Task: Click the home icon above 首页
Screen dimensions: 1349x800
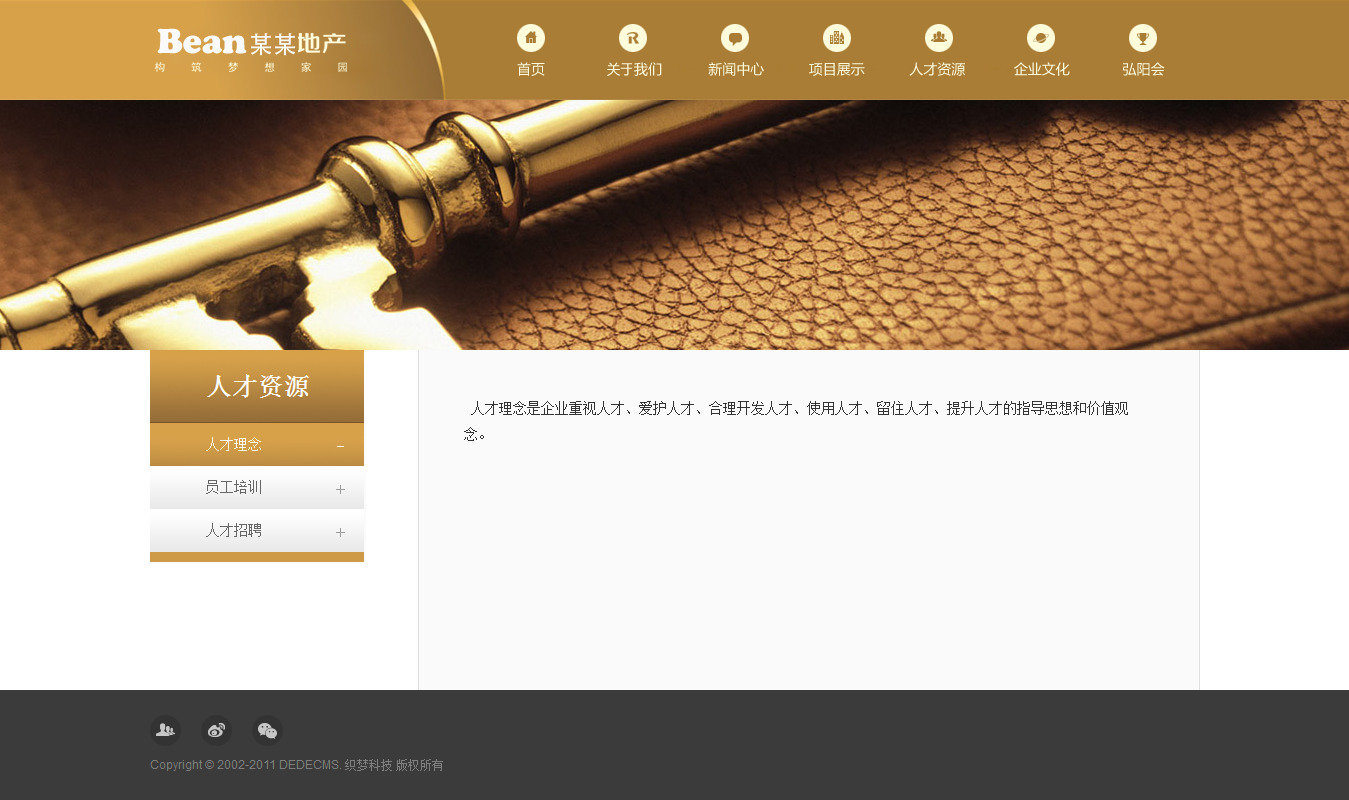Action: point(531,38)
